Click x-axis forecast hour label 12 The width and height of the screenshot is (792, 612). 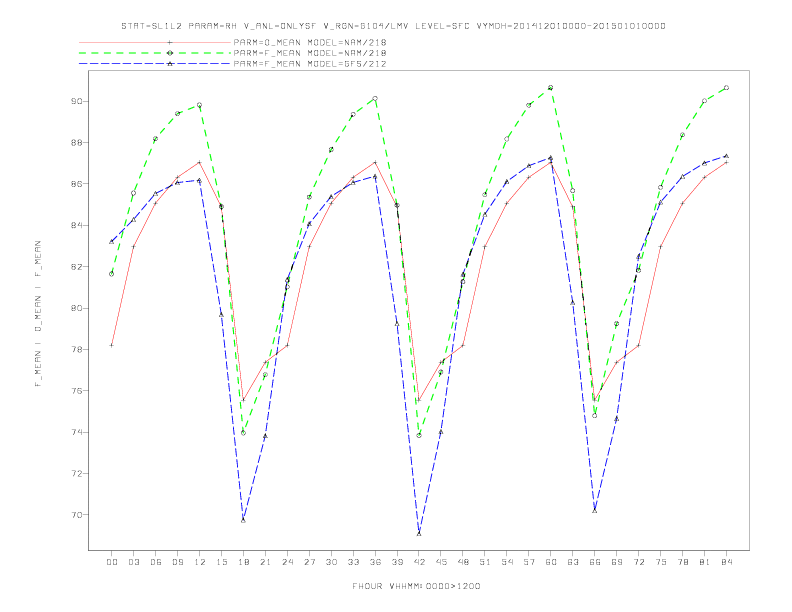200,562
